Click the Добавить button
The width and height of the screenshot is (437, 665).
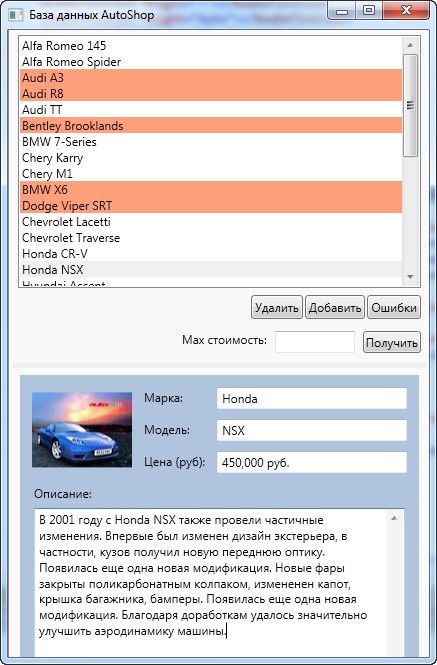[335, 307]
